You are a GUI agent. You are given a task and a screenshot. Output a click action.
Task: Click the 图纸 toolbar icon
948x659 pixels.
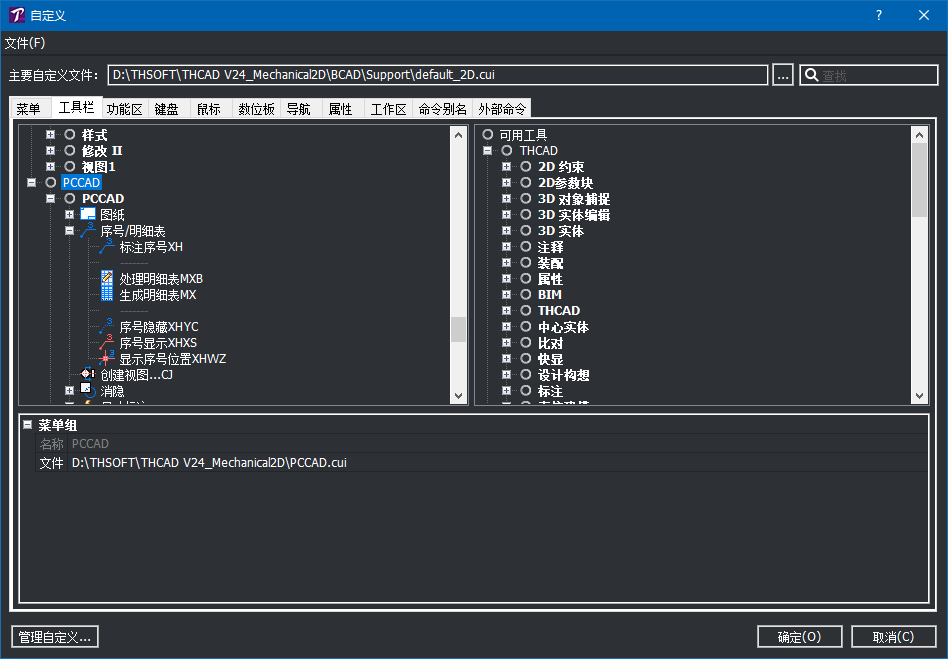88,214
